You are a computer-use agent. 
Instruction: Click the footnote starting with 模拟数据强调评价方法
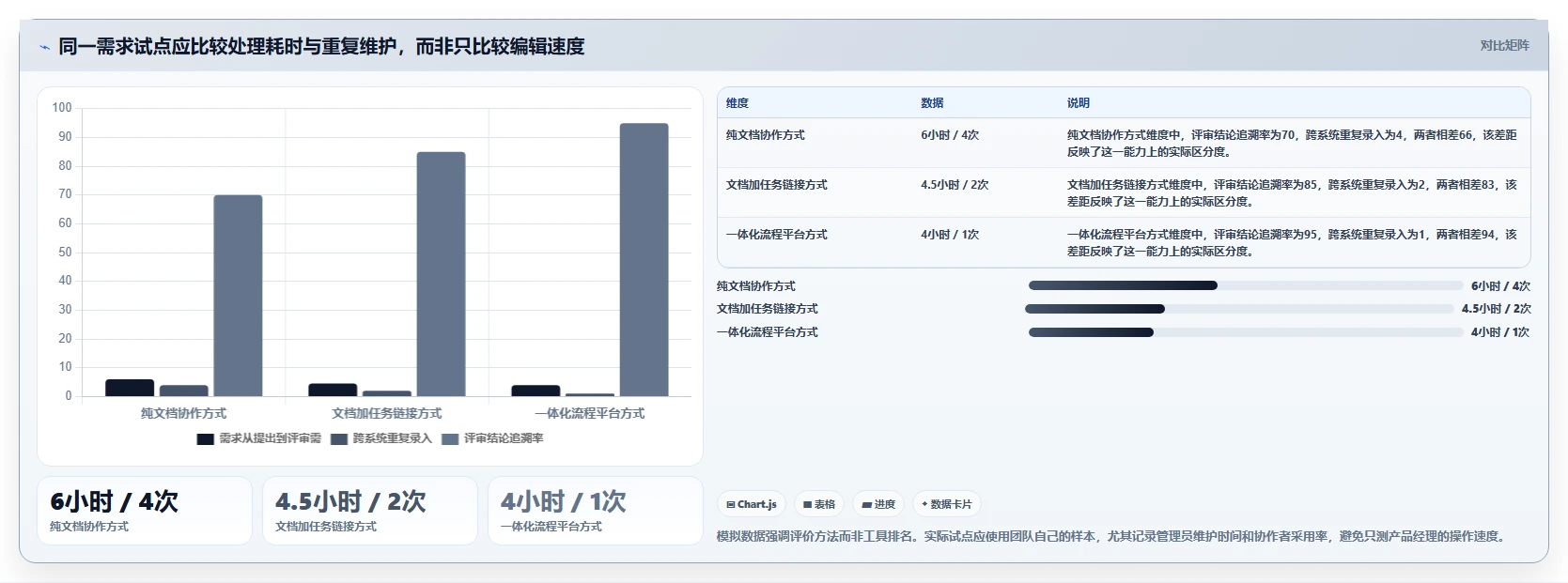(x=1113, y=537)
